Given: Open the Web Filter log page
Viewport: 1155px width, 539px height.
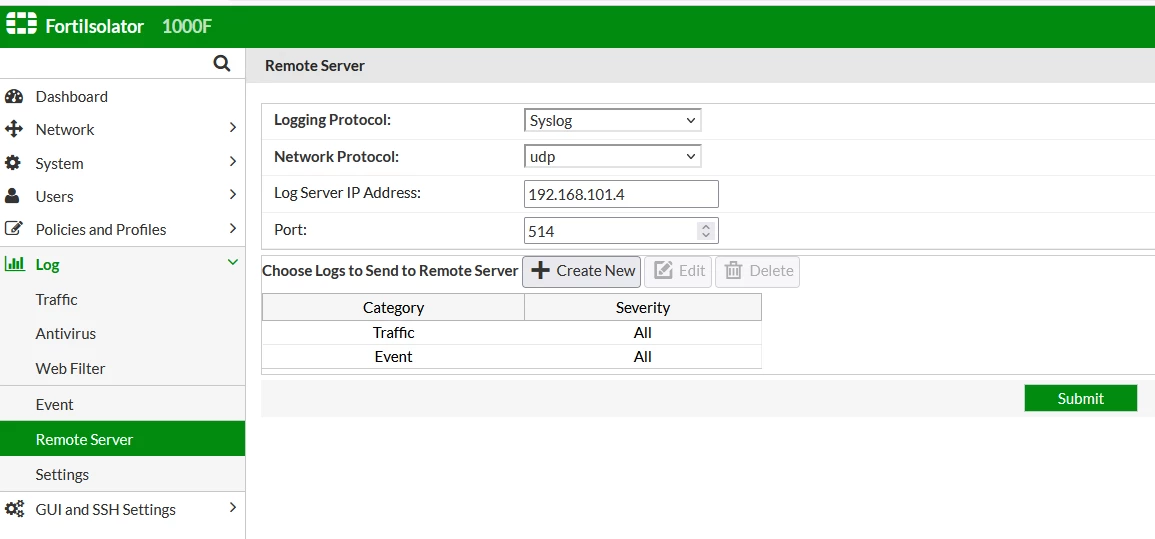Looking at the screenshot, I should [70, 368].
